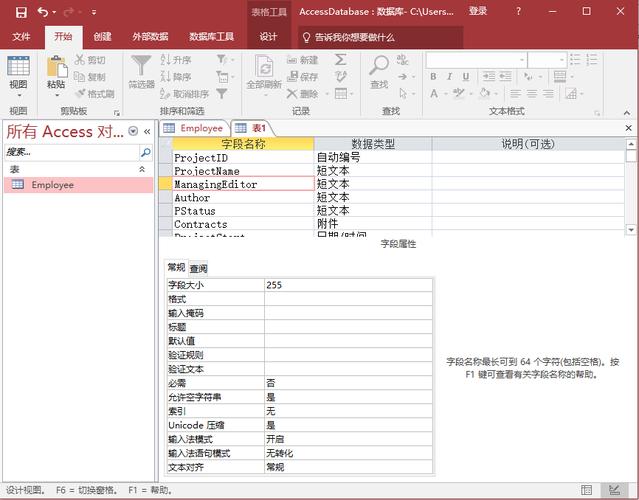Click the Save icon in quick access toolbar
Viewport: 639px width, 500px height.
pos(21,12)
